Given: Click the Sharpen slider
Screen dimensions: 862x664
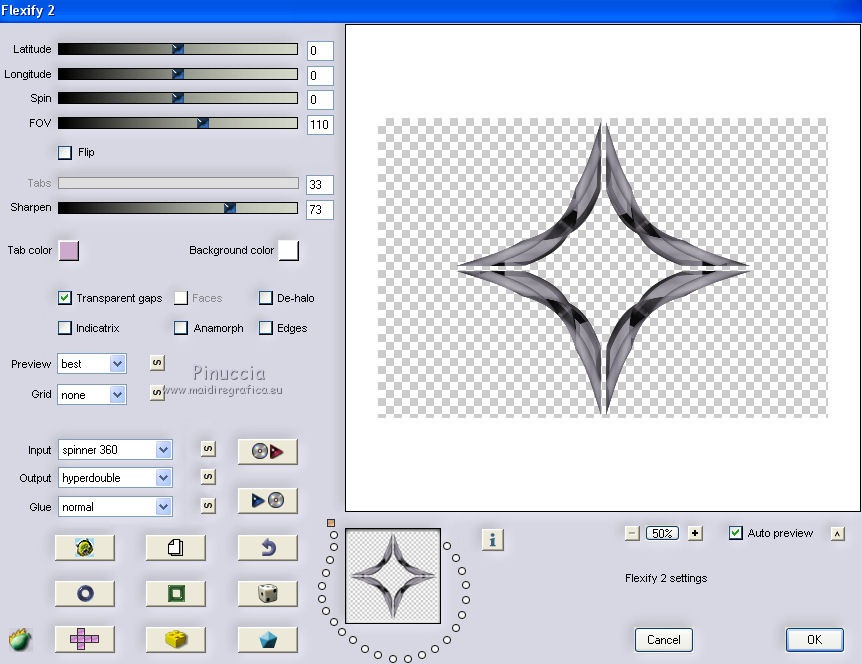Looking at the screenshot, I should click(x=178, y=207).
